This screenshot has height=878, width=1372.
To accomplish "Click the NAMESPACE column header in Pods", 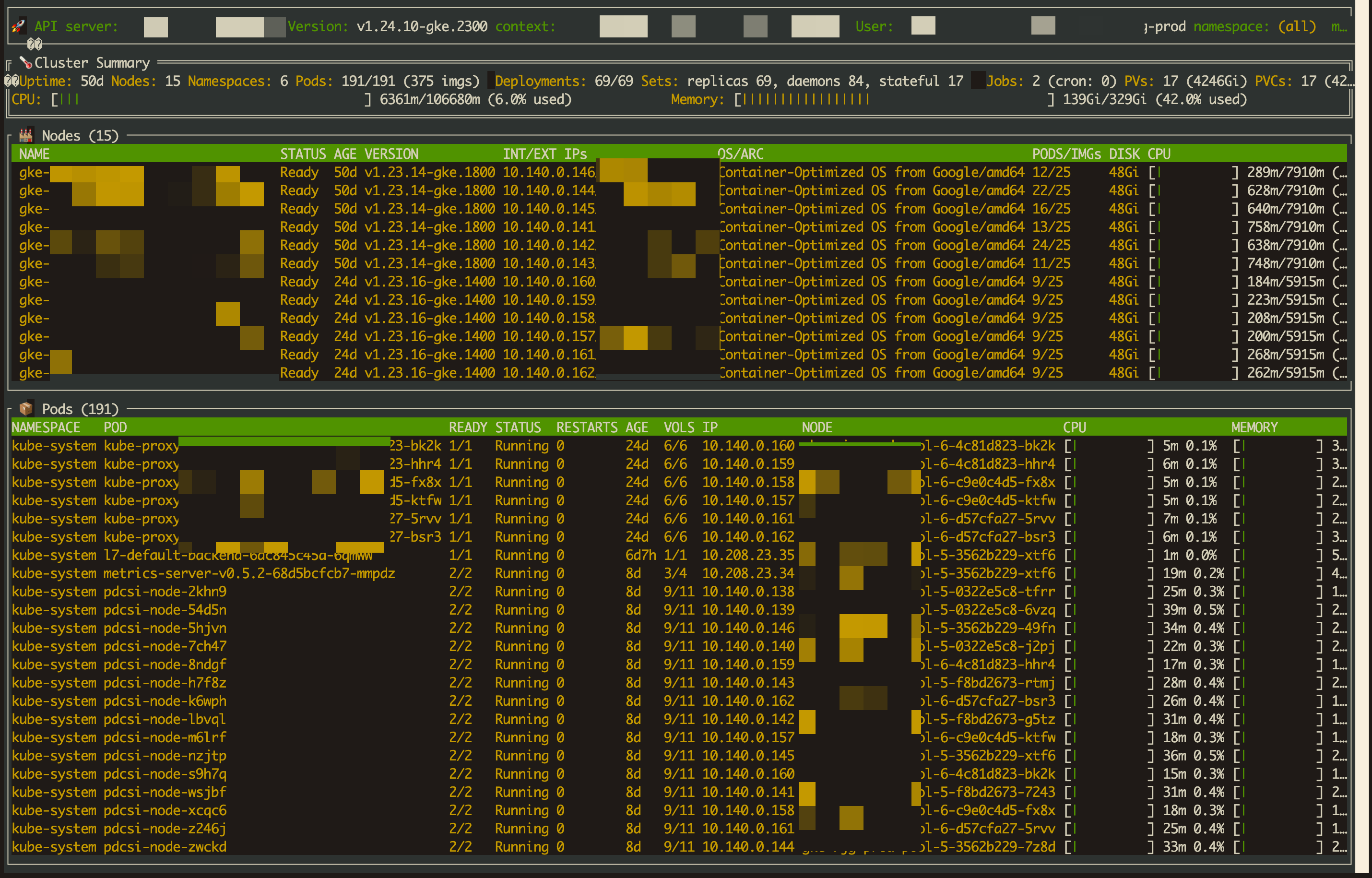I will pos(46,427).
